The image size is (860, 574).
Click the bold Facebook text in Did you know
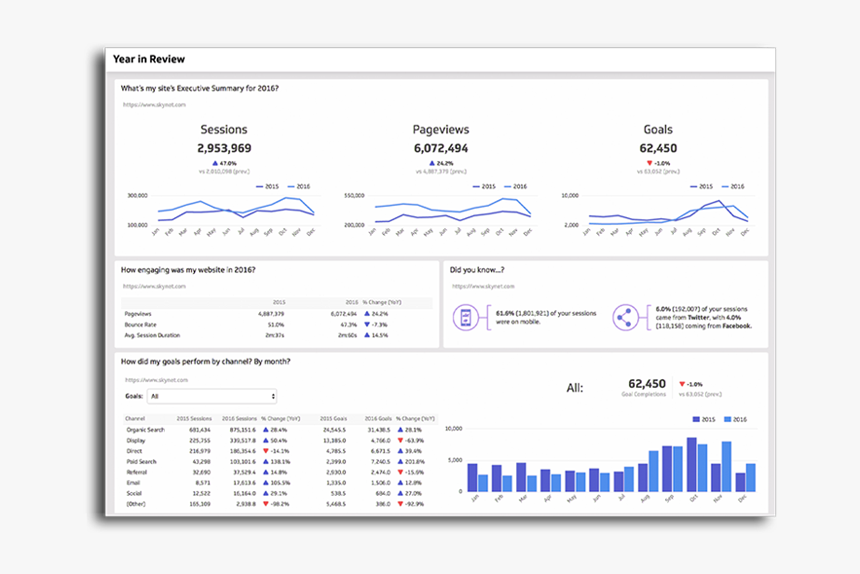[736, 326]
